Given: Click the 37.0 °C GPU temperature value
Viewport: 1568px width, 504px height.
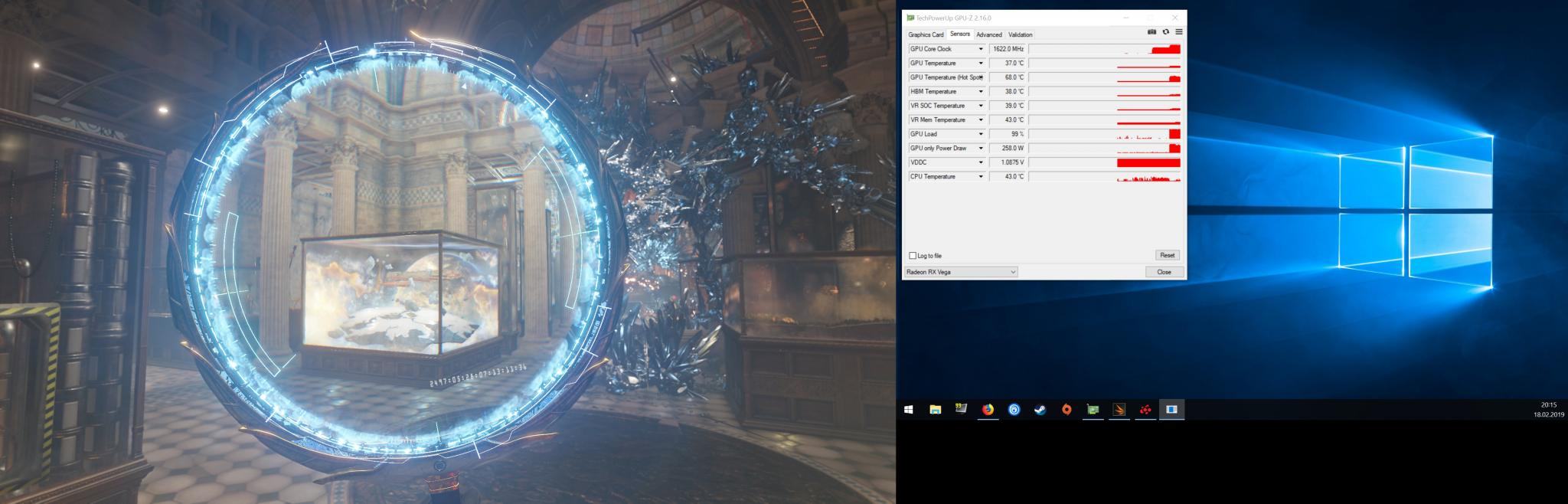Looking at the screenshot, I should click(1008, 63).
